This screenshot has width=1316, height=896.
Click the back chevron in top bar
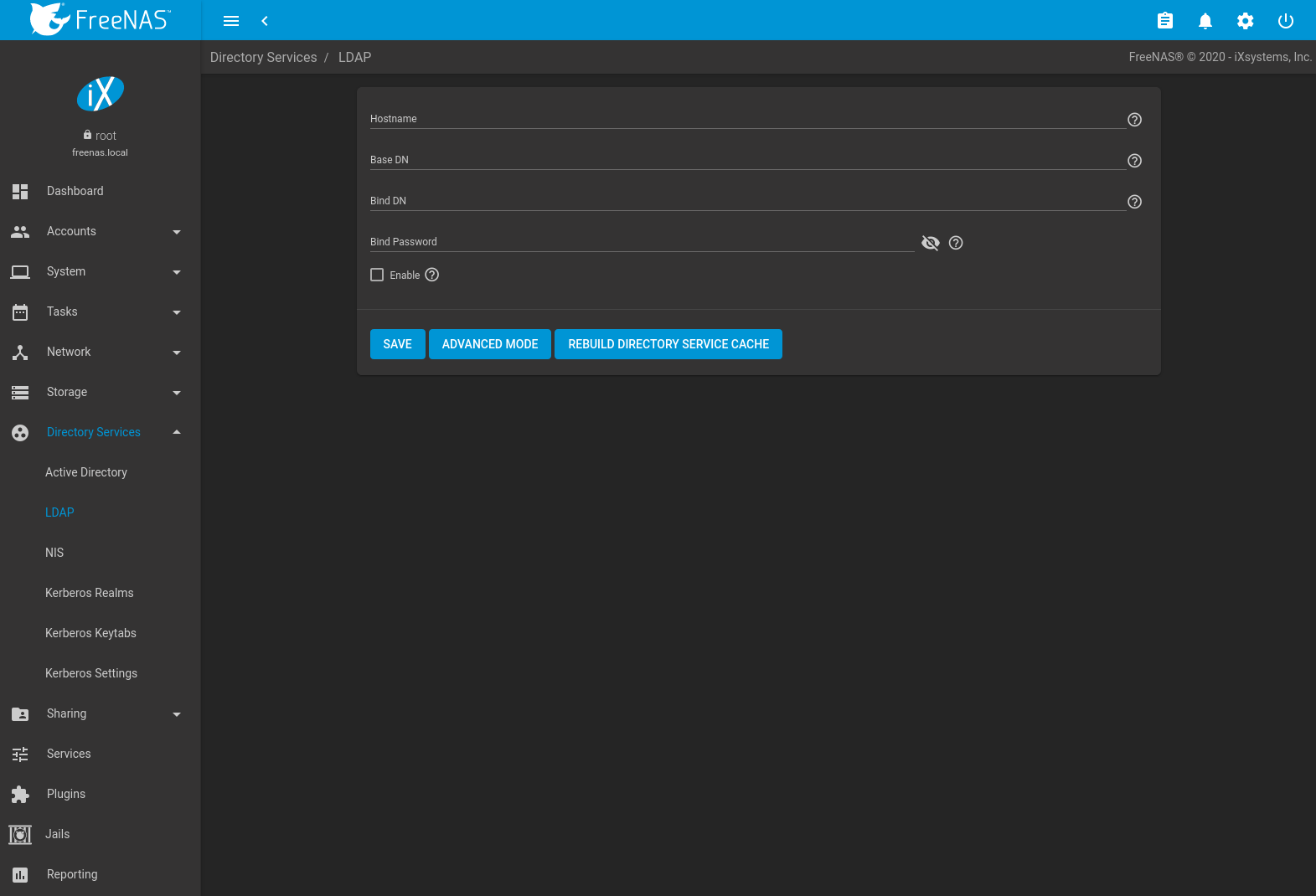(x=265, y=21)
